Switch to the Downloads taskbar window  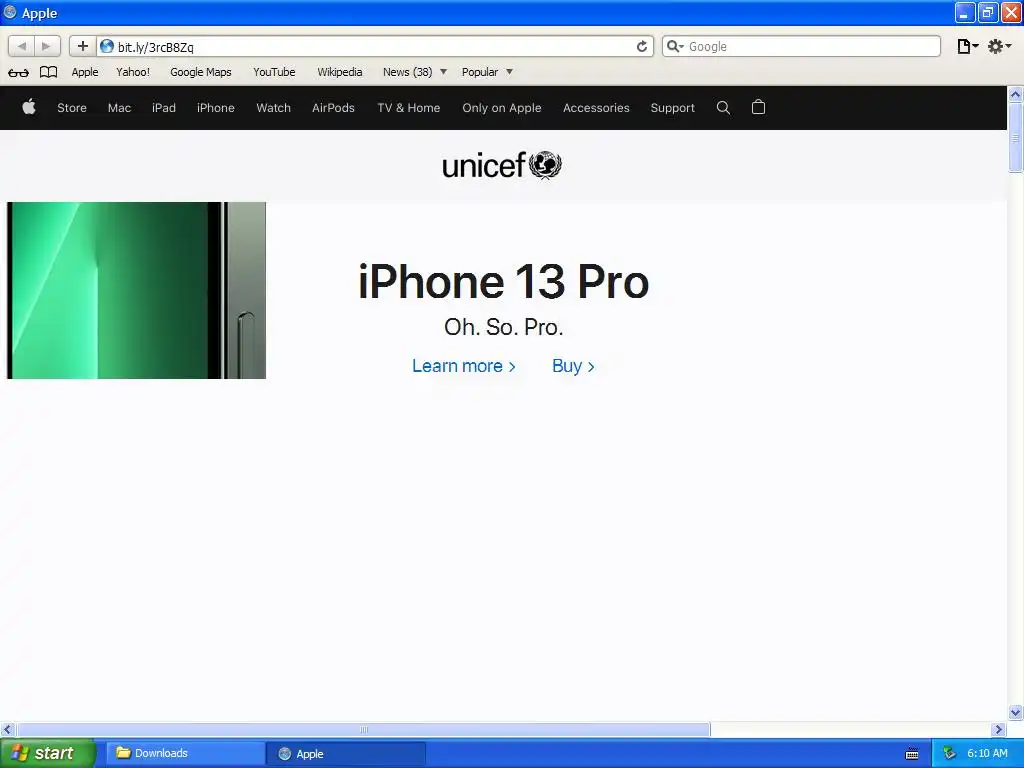click(185, 754)
